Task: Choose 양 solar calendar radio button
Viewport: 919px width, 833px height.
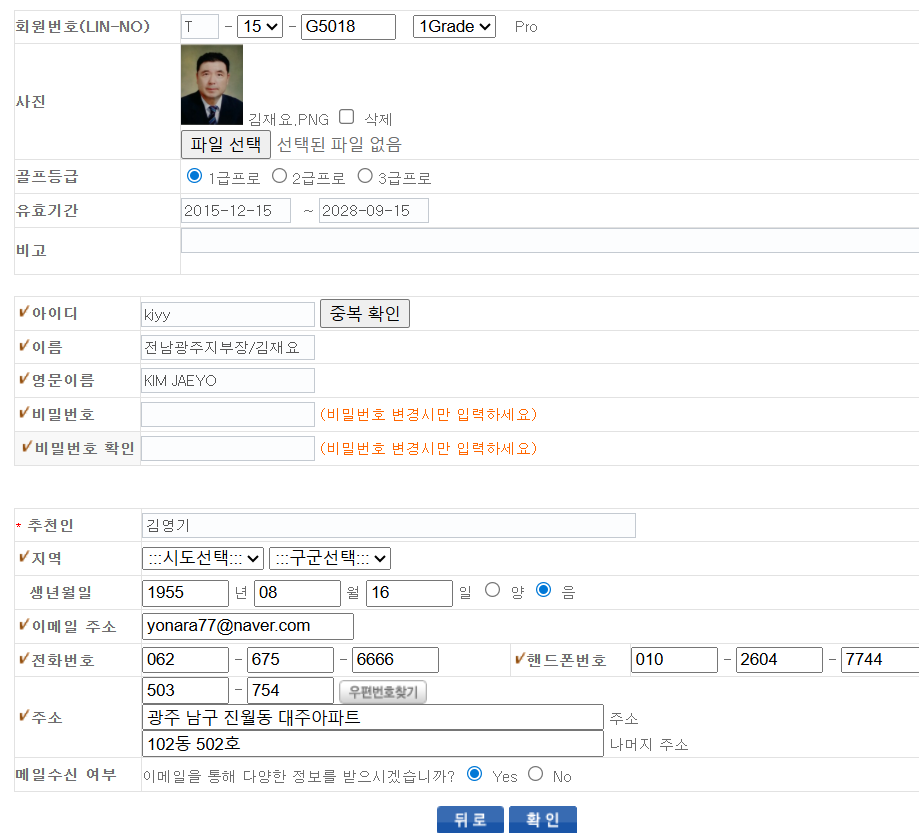Action: (x=492, y=590)
